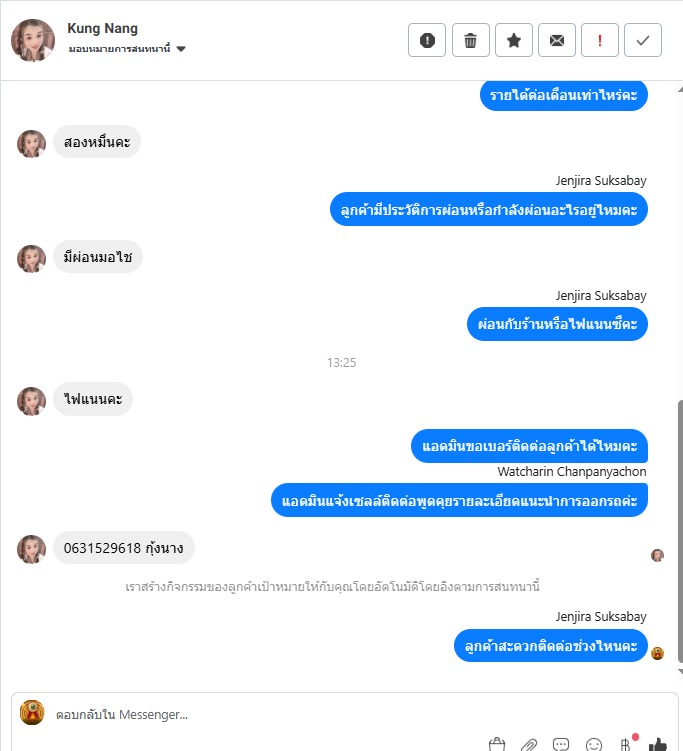Click the Kung Nang name in header

[x=102, y=28]
